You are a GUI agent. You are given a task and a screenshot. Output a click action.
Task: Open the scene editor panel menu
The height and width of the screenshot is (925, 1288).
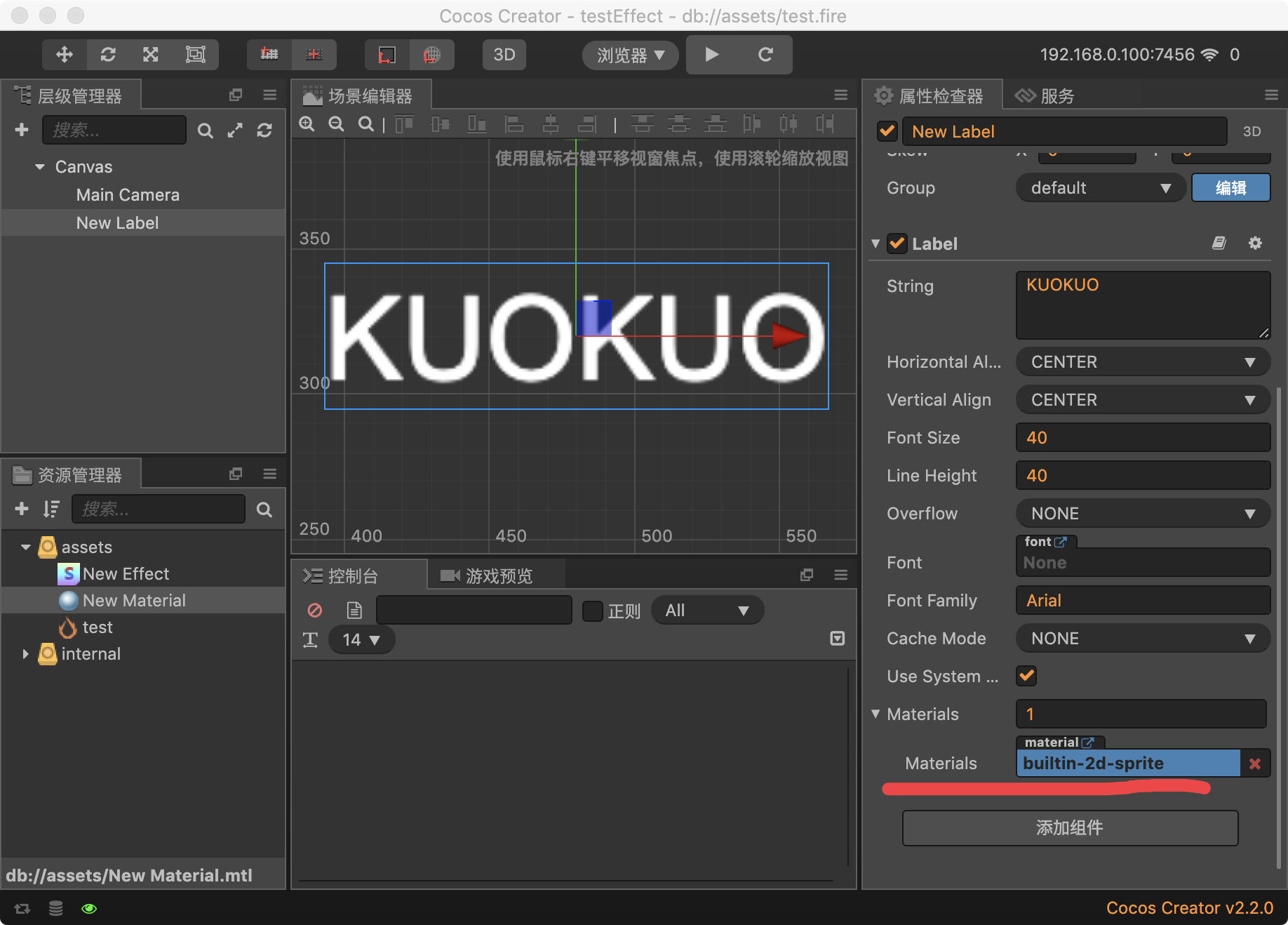click(x=840, y=95)
